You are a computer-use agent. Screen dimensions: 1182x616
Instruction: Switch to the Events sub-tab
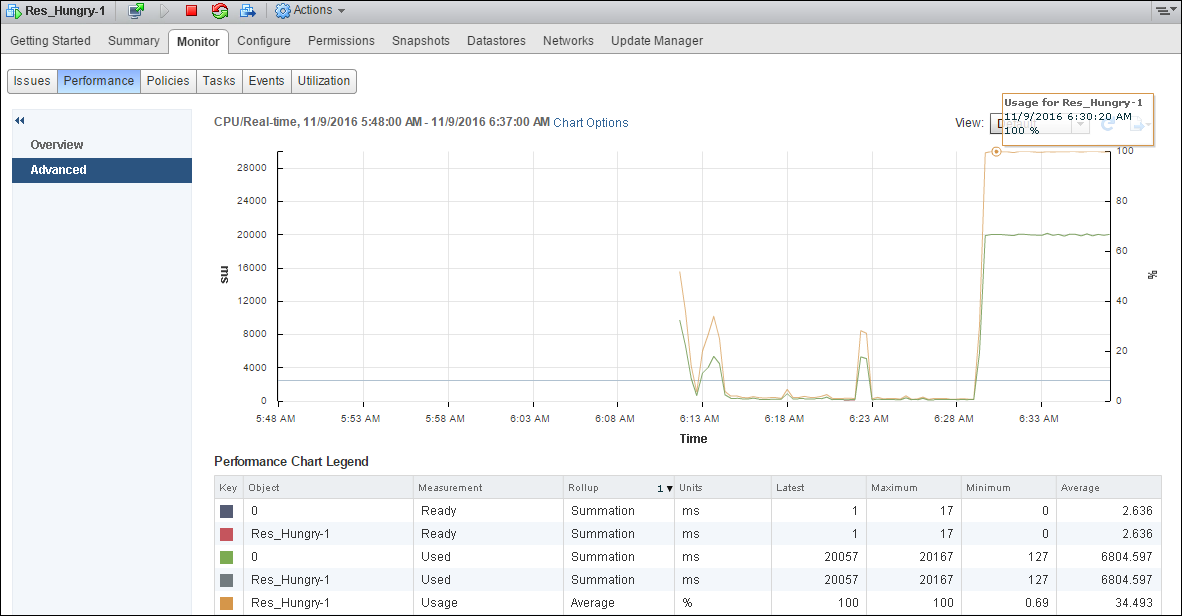click(267, 81)
